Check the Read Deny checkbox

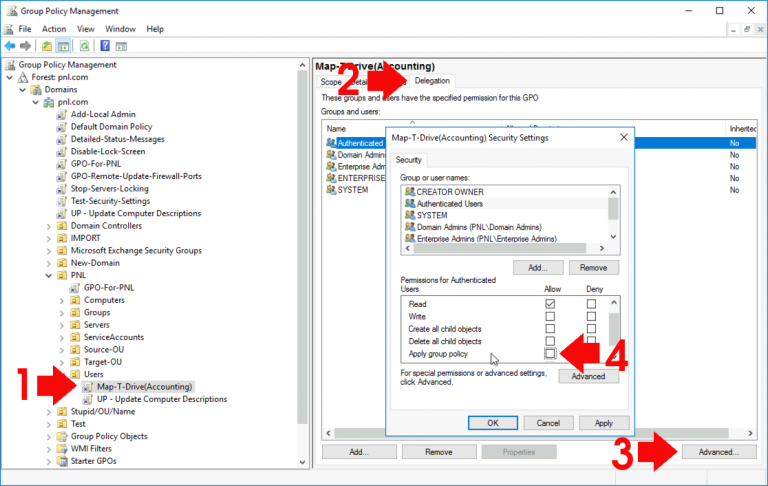(x=591, y=304)
